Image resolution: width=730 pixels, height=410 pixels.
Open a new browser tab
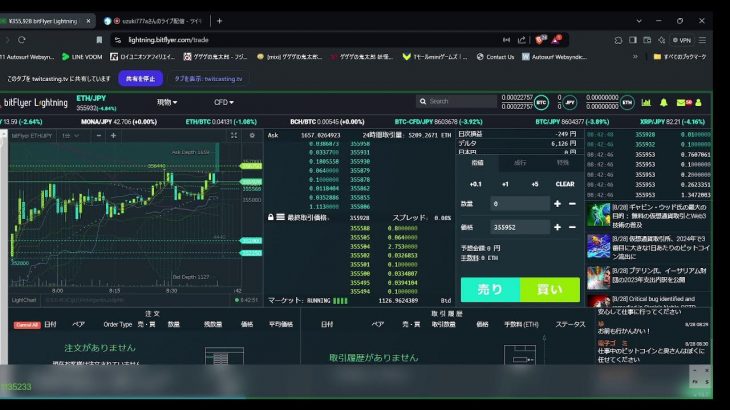point(219,21)
